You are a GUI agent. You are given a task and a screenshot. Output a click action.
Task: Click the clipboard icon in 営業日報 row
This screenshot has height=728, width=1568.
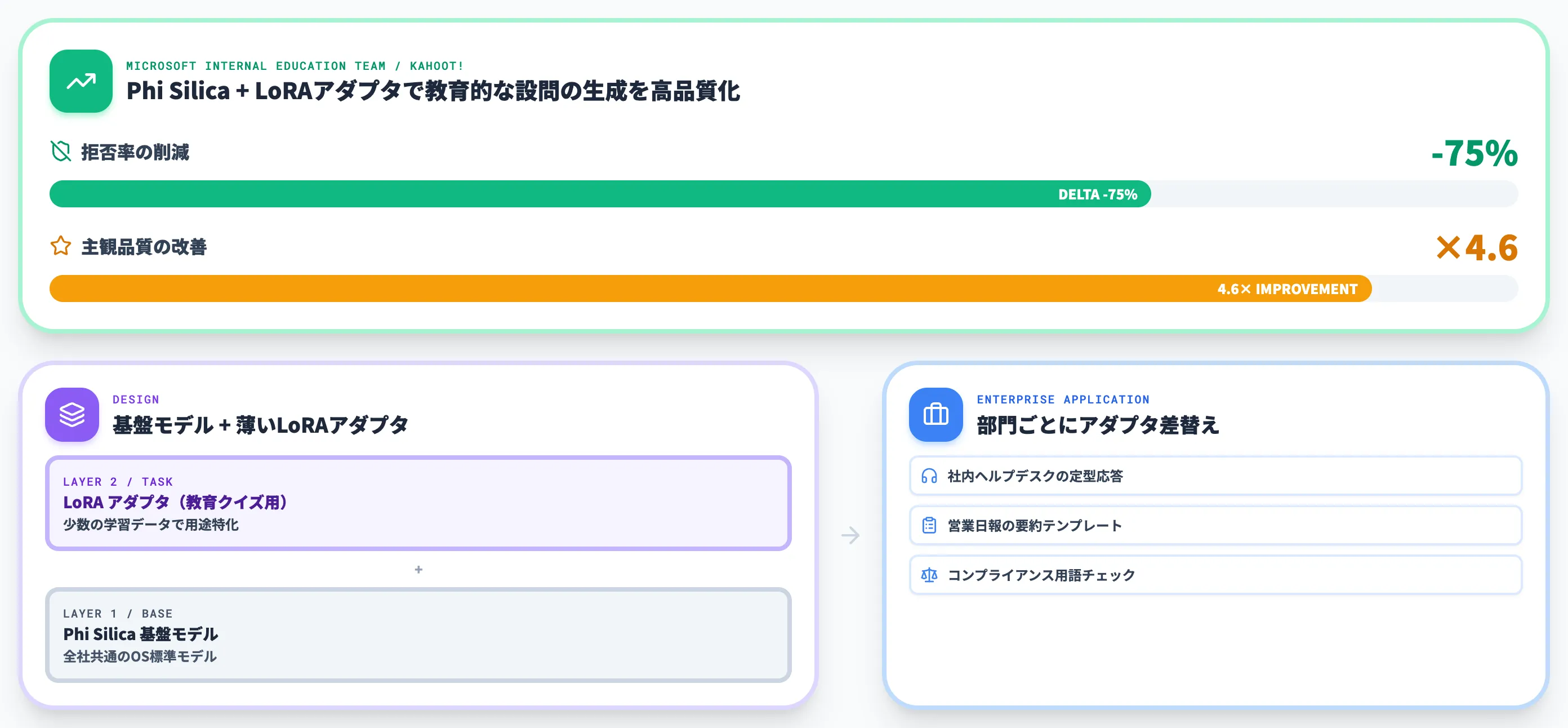coord(929,525)
